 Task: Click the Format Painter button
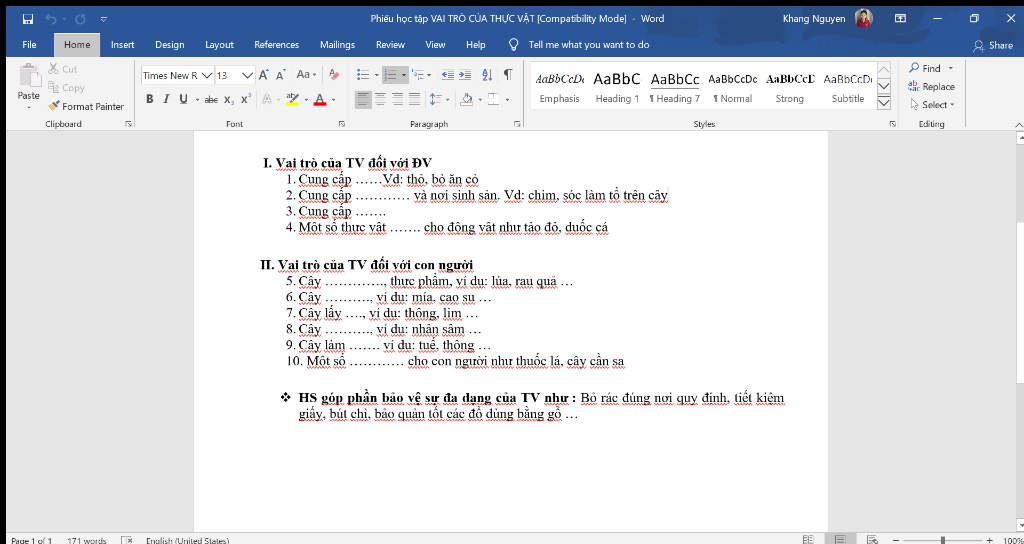click(86, 106)
